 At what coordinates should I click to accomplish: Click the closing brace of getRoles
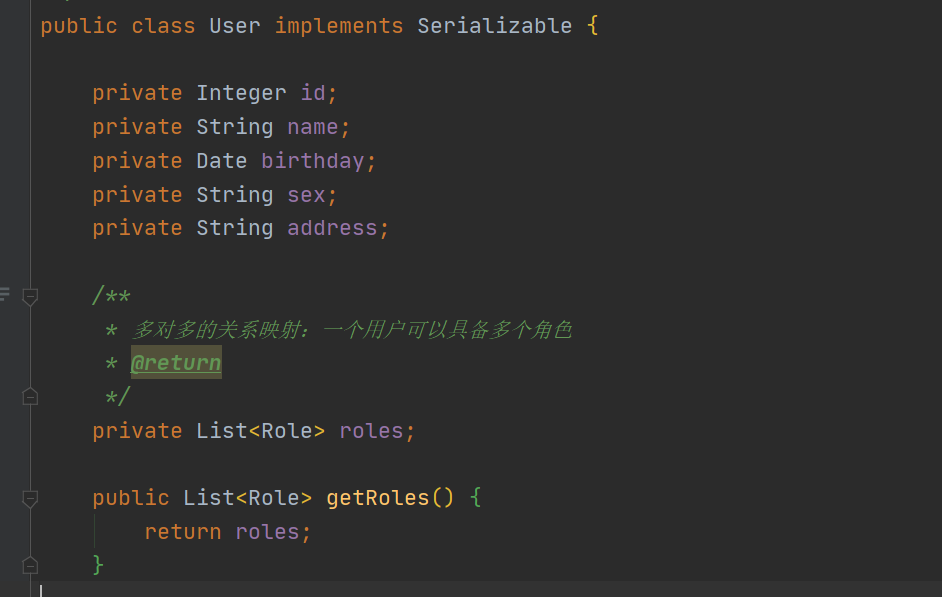(98, 565)
